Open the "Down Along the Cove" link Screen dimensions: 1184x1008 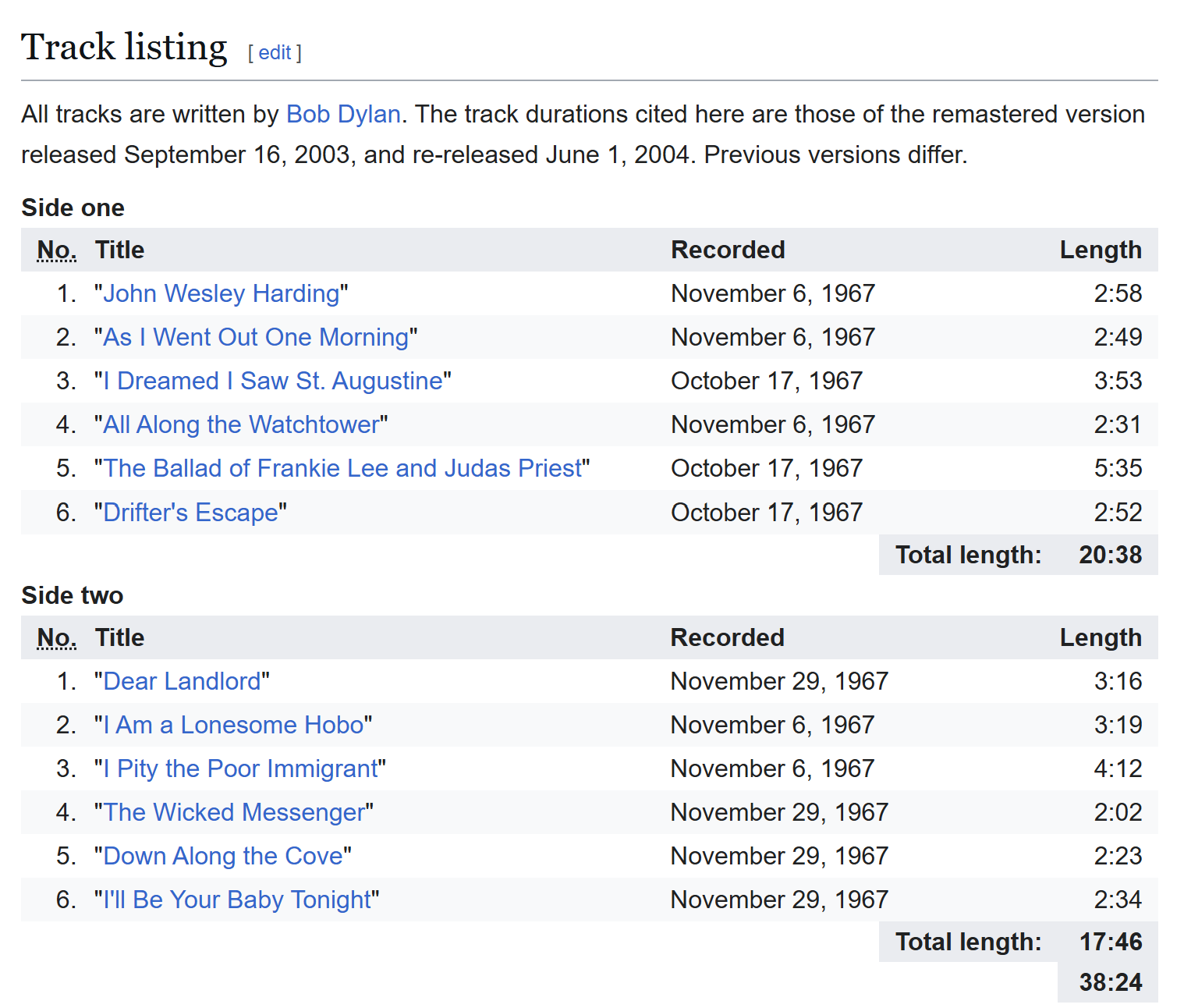tap(223, 856)
